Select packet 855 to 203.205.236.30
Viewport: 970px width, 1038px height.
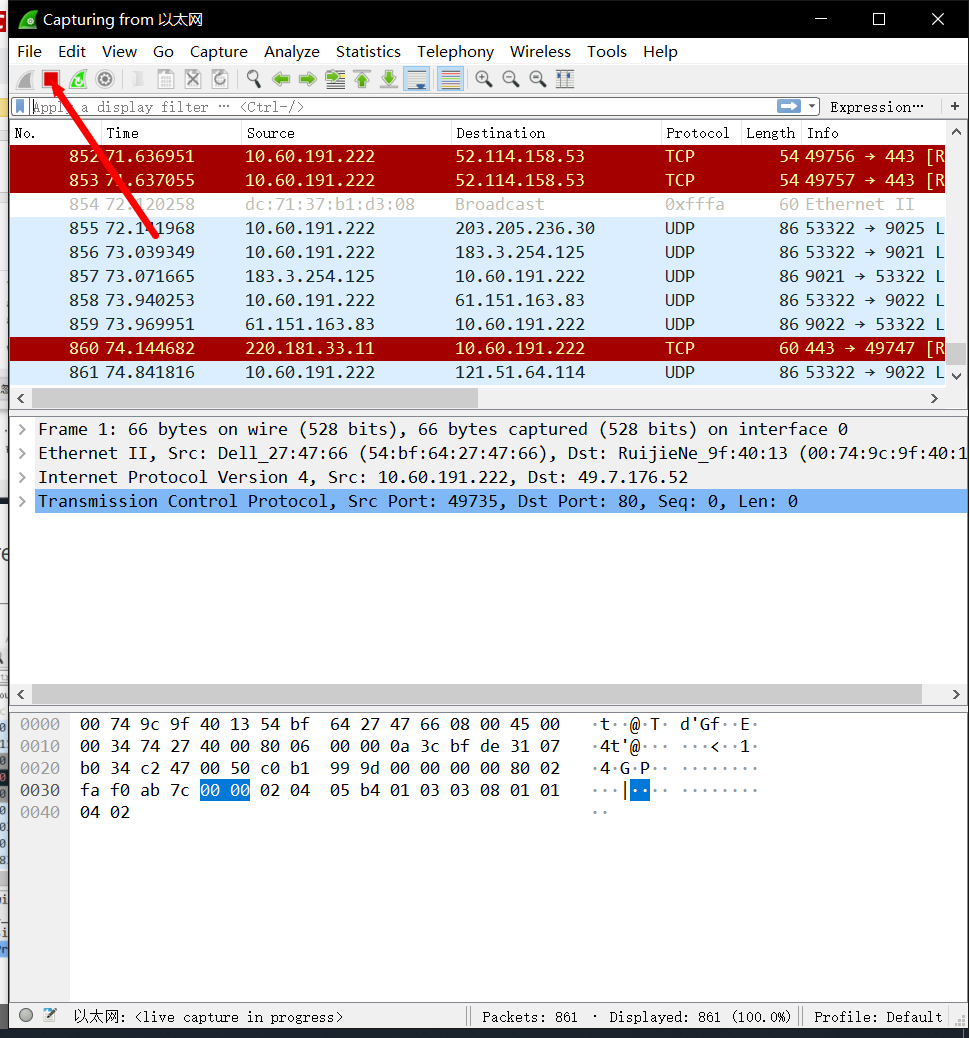[477, 228]
